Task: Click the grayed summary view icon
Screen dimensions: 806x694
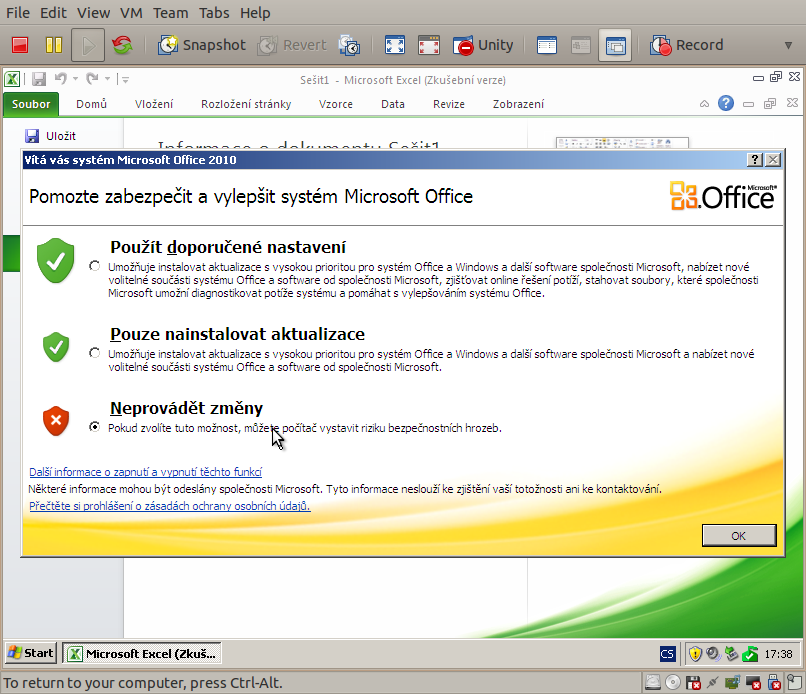Action: [580, 45]
